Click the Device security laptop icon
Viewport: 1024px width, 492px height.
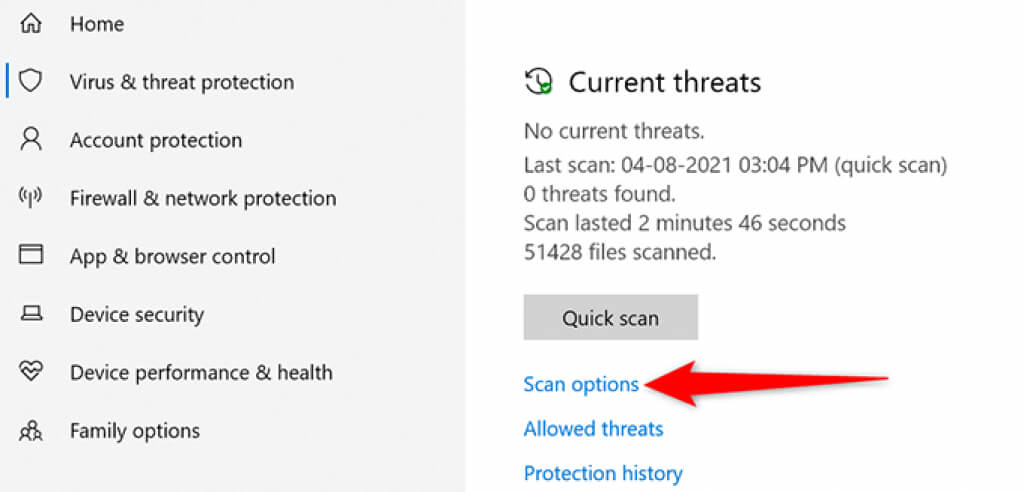click(31, 315)
